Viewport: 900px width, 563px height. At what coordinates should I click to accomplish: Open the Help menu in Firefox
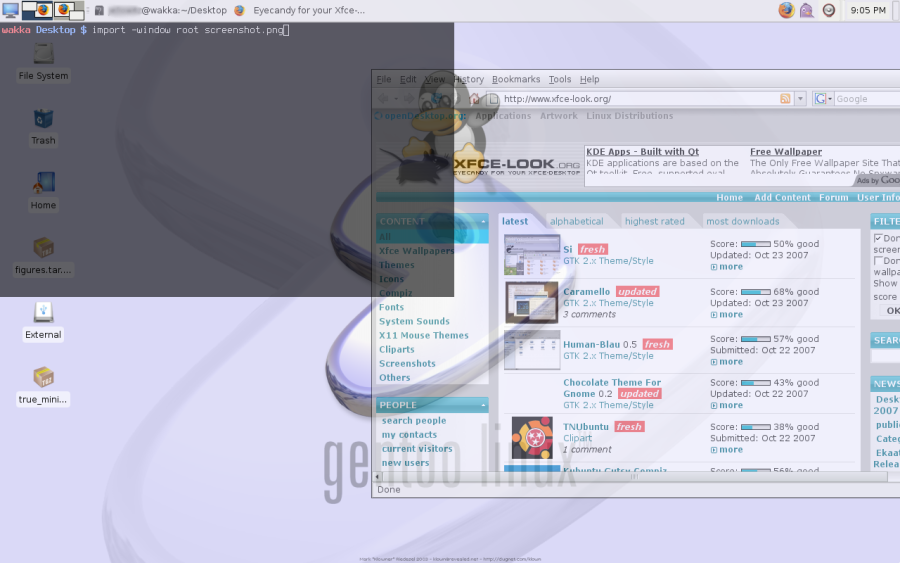[589, 79]
